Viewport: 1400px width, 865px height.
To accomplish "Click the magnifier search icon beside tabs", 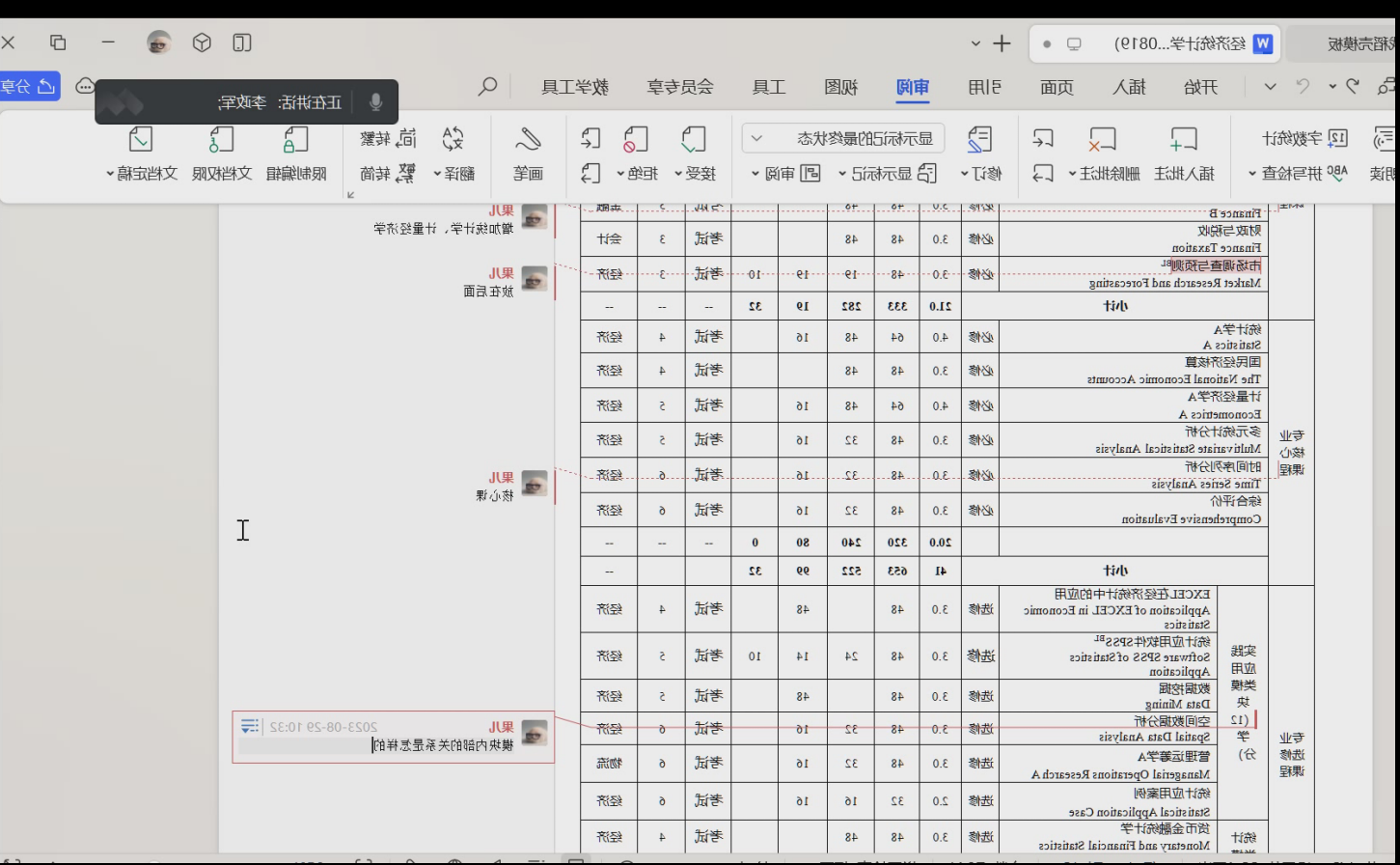I will click(489, 87).
